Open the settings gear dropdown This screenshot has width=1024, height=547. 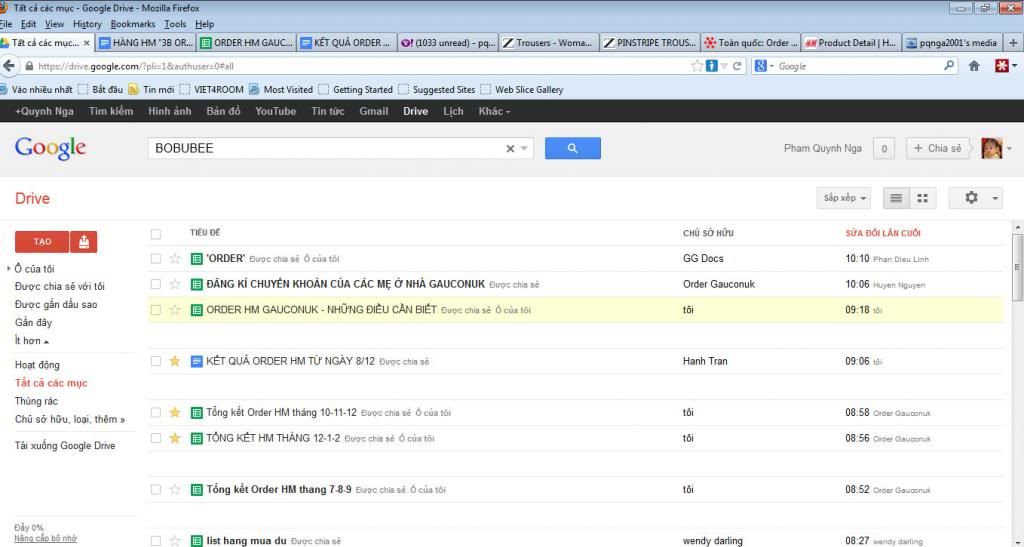975,198
